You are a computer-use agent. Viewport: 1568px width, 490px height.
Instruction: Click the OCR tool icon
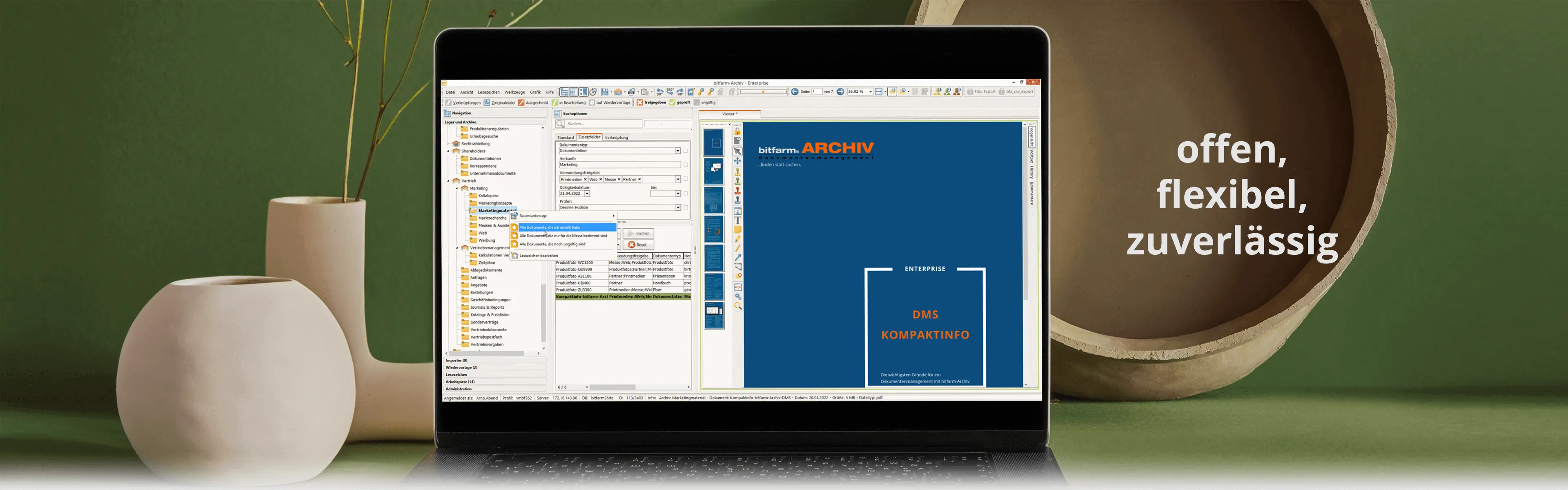coord(738,287)
